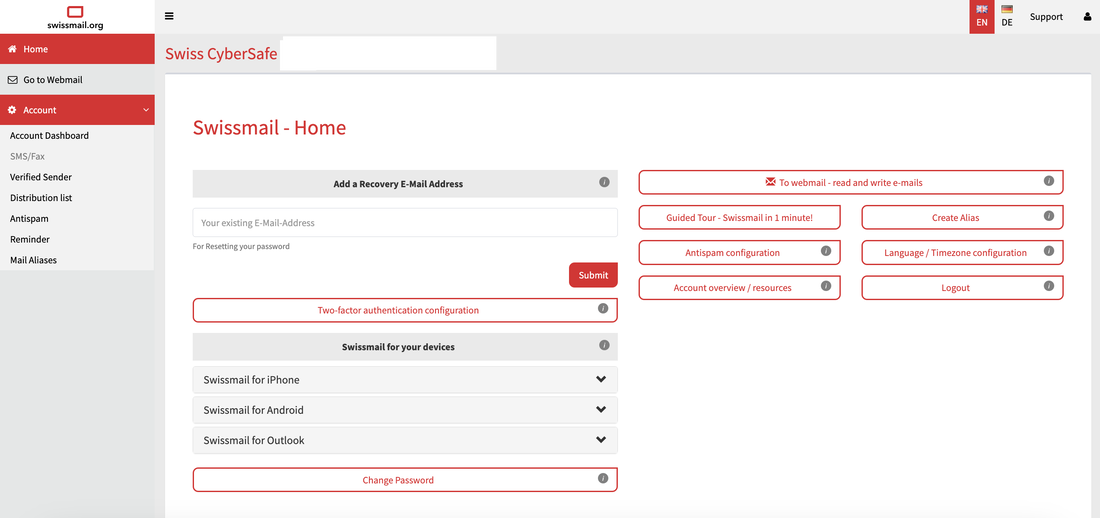Viewport: 1100px width, 518px height.
Task: Click the envelope icon in To webmail button
Action: click(x=770, y=182)
